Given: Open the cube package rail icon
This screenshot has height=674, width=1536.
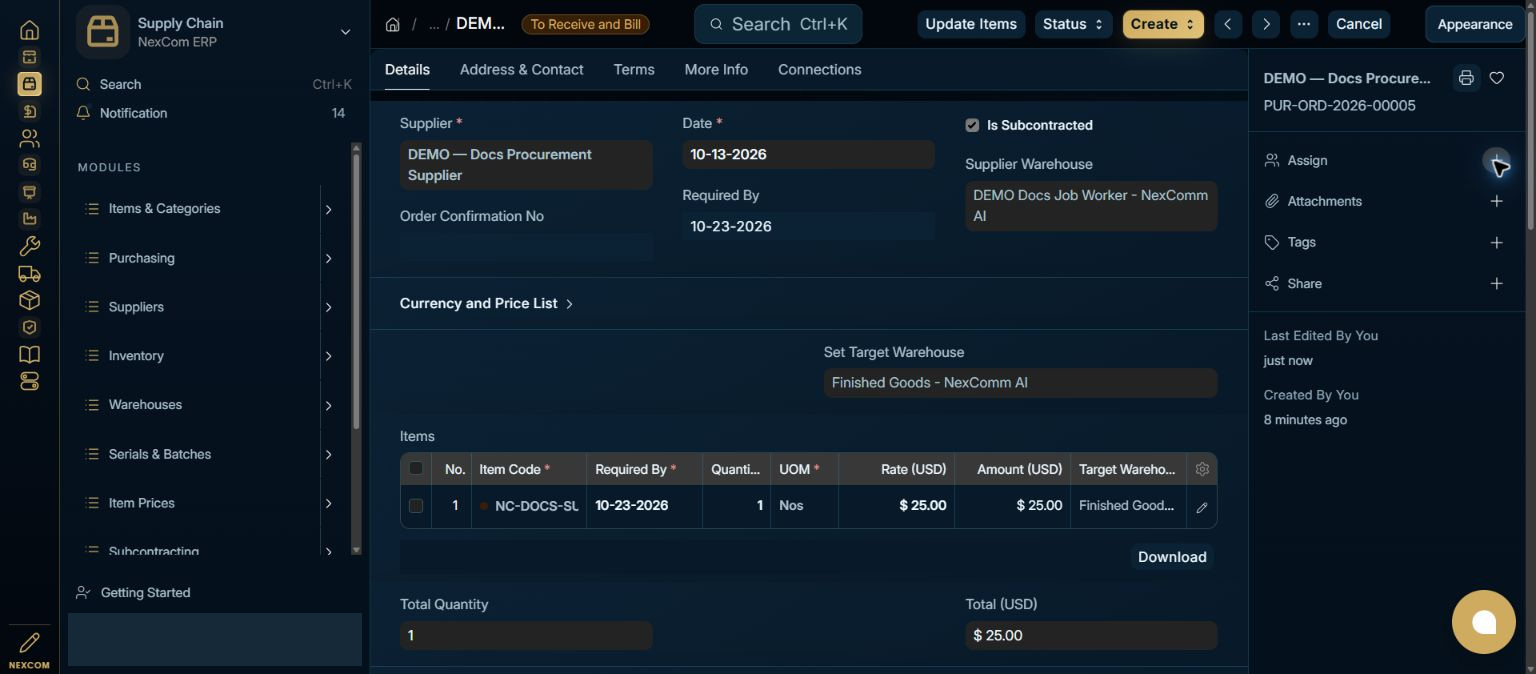Looking at the screenshot, I should (x=29, y=300).
